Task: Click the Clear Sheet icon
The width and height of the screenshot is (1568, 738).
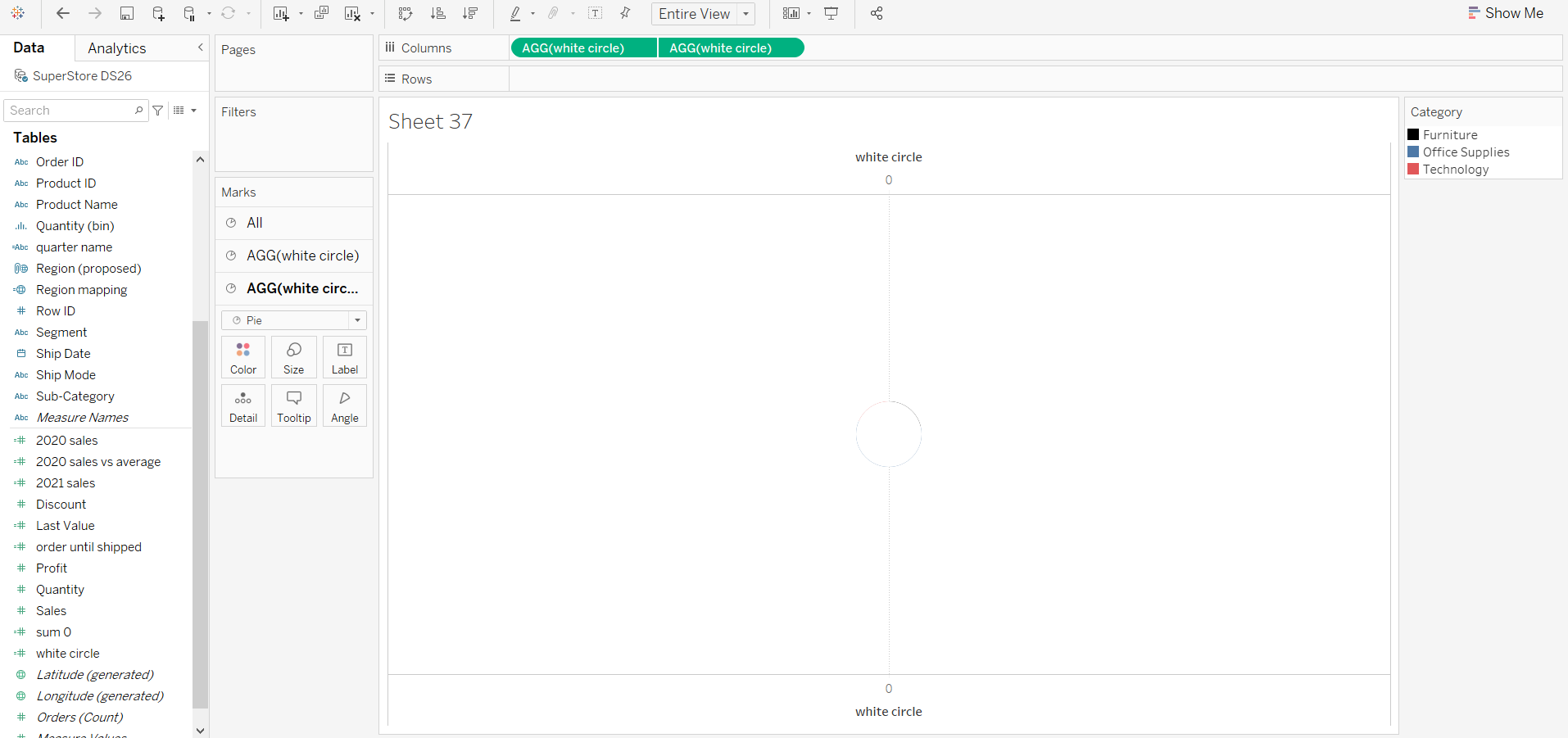Action: coord(352,13)
